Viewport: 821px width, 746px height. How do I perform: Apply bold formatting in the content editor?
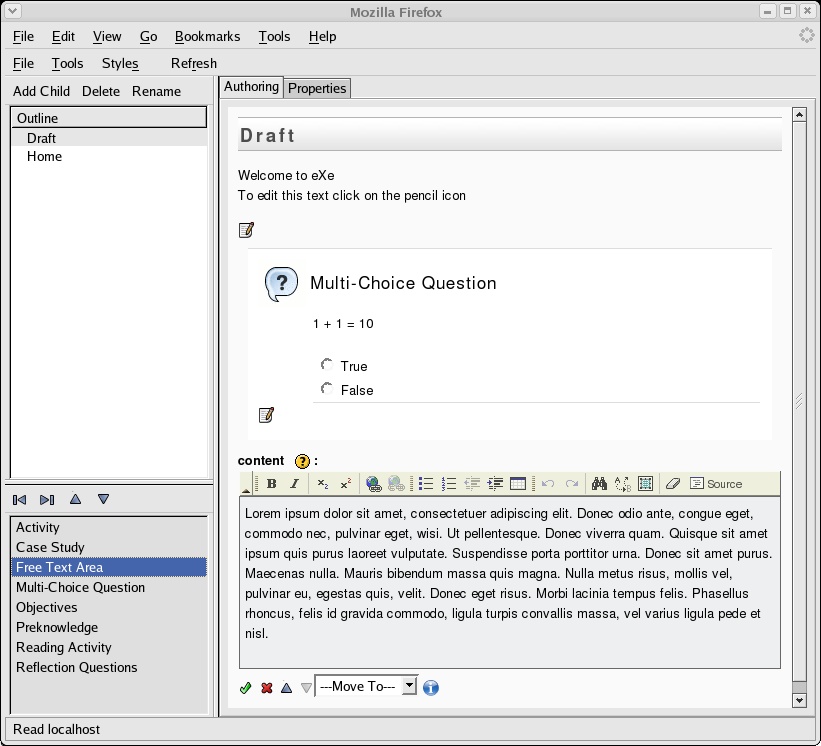pyautogui.click(x=271, y=484)
